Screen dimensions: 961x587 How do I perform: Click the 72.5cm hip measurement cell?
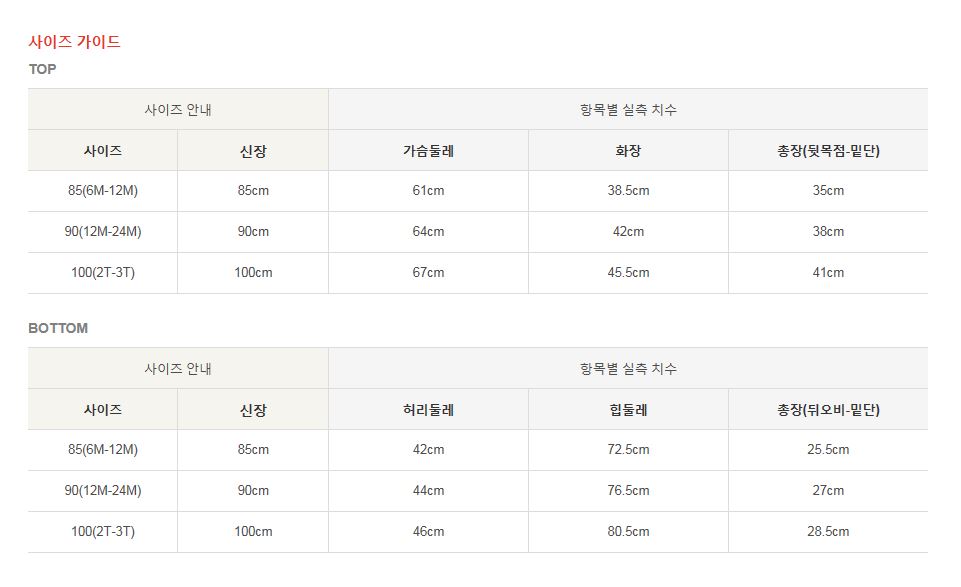pos(628,450)
